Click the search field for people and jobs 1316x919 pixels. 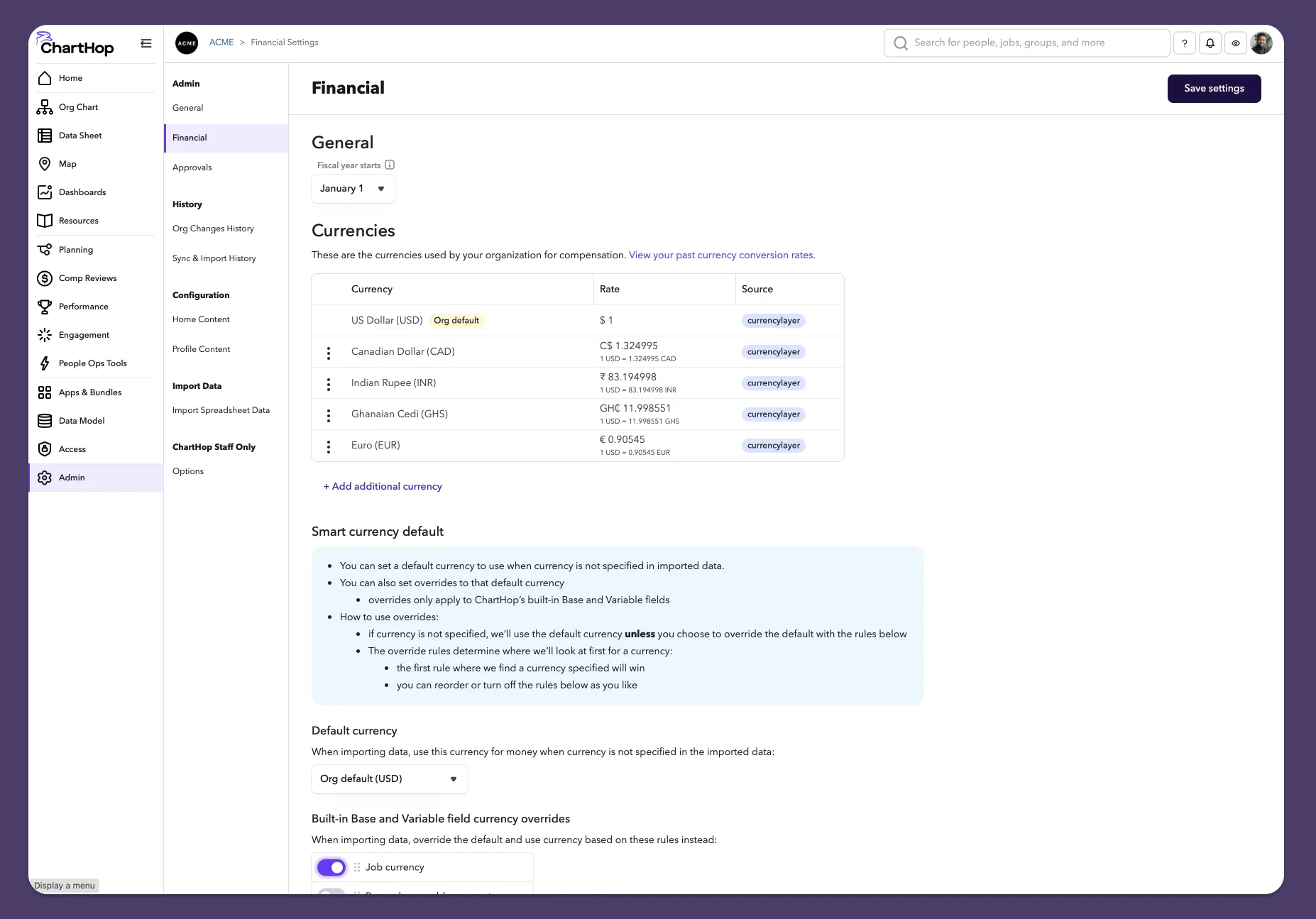click(1026, 43)
